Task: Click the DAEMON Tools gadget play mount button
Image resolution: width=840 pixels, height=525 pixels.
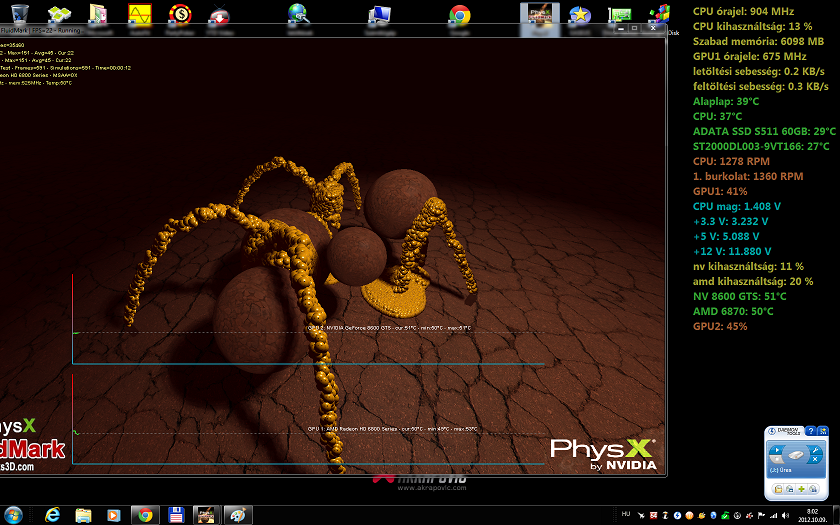Action: pos(777,450)
